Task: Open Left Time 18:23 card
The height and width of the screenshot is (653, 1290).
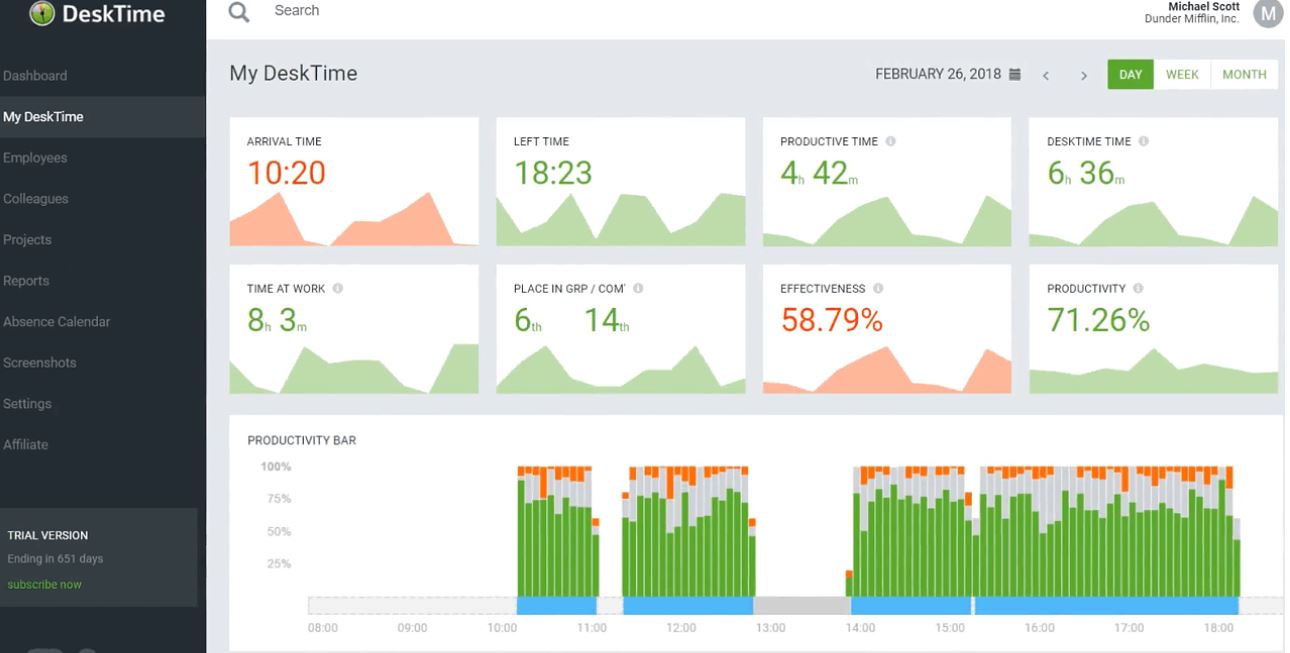Action: click(621, 182)
